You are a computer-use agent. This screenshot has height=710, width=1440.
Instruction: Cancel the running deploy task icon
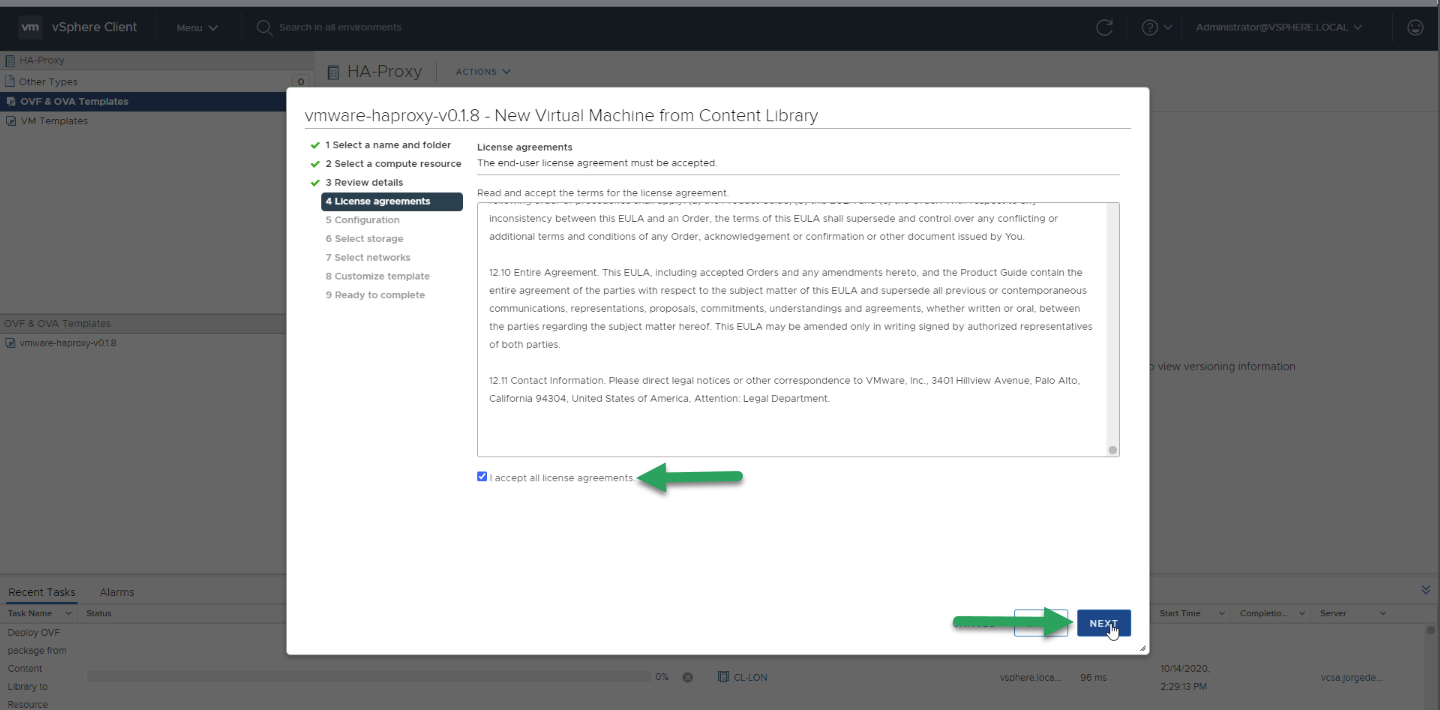[688, 677]
